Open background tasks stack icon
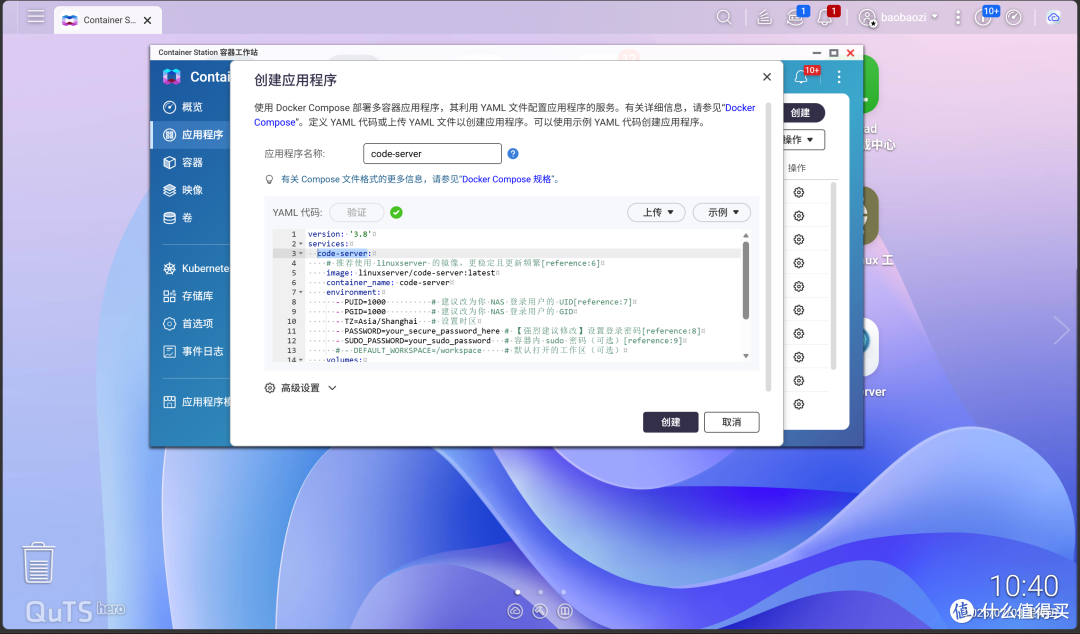The width and height of the screenshot is (1080, 634). 764,18
